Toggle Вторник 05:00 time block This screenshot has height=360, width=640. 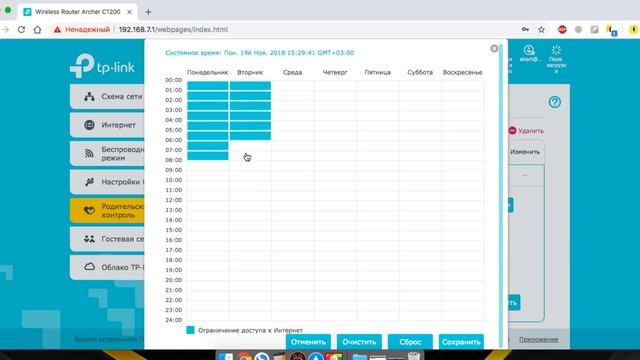250,136
